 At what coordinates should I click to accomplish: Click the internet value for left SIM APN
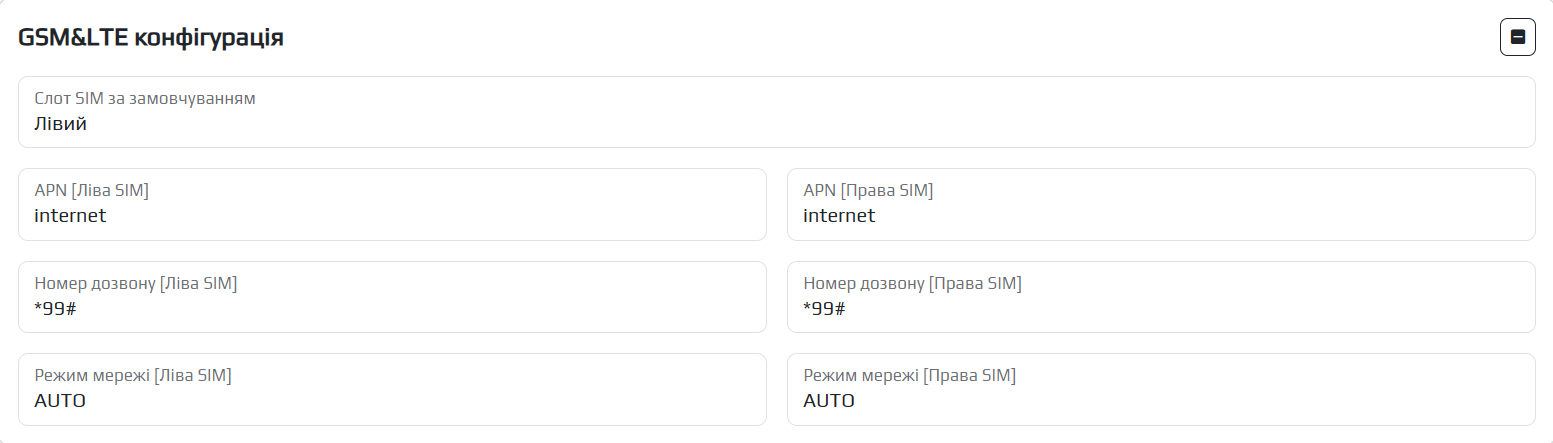pyautogui.click(x=70, y=216)
